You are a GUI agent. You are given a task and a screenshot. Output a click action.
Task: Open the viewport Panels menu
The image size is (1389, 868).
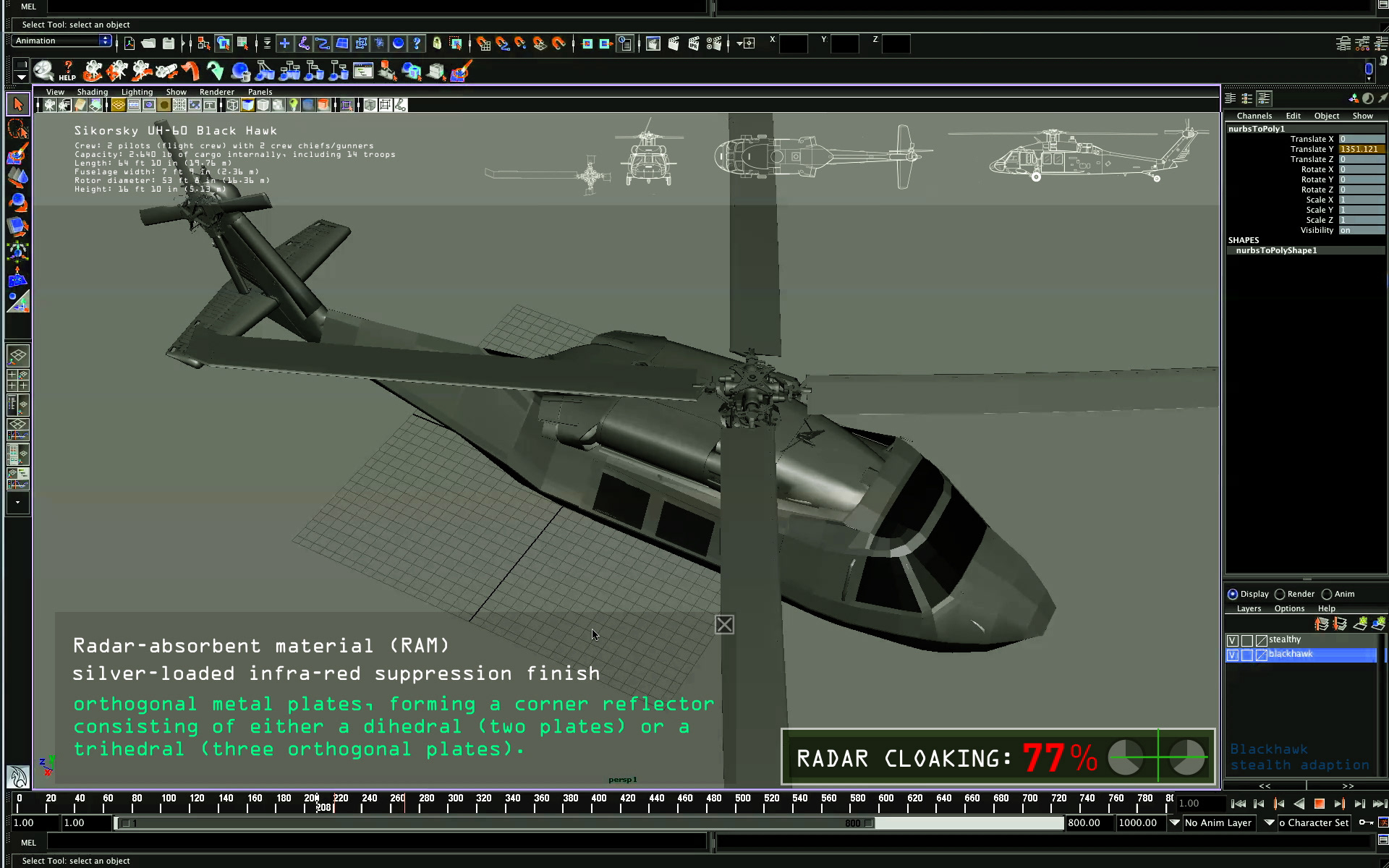coord(260,92)
